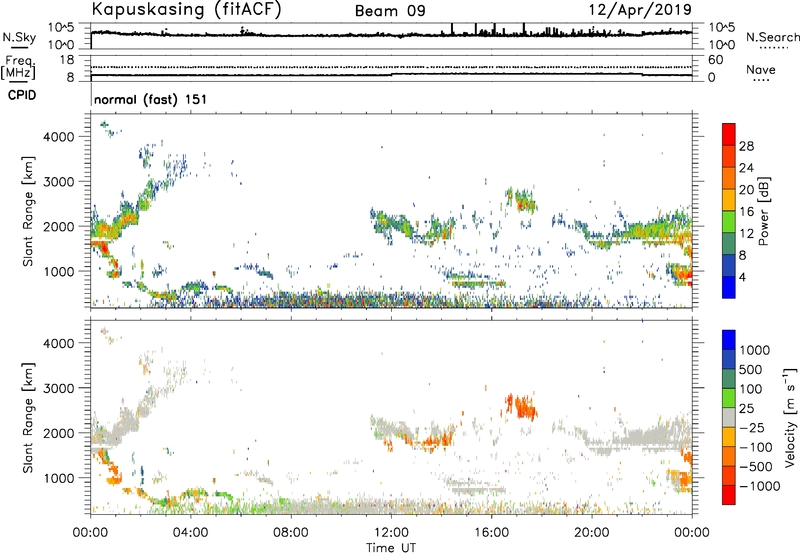Select the 'Freq. [MHz]' axis label
The width and height of the screenshot is (800, 554).
pos(18,67)
